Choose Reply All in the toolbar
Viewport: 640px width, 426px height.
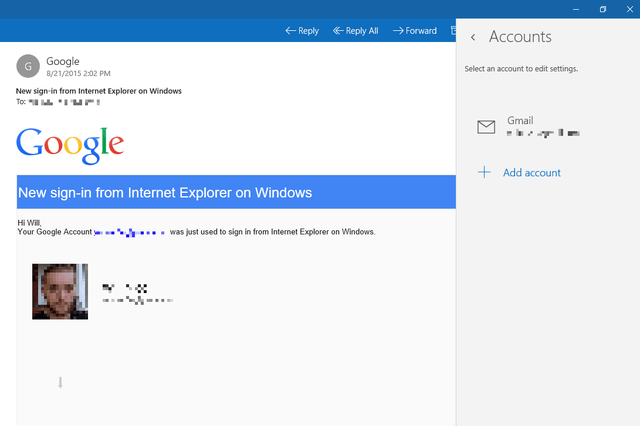(356, 31)
